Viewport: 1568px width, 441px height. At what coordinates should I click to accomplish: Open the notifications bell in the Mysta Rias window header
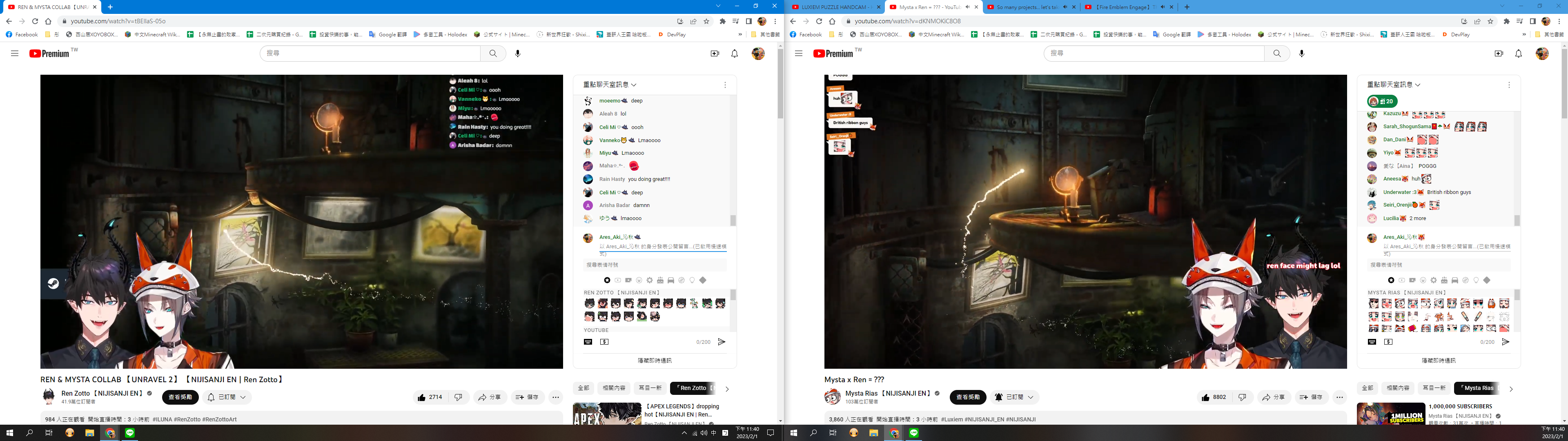coord(1519,53)
